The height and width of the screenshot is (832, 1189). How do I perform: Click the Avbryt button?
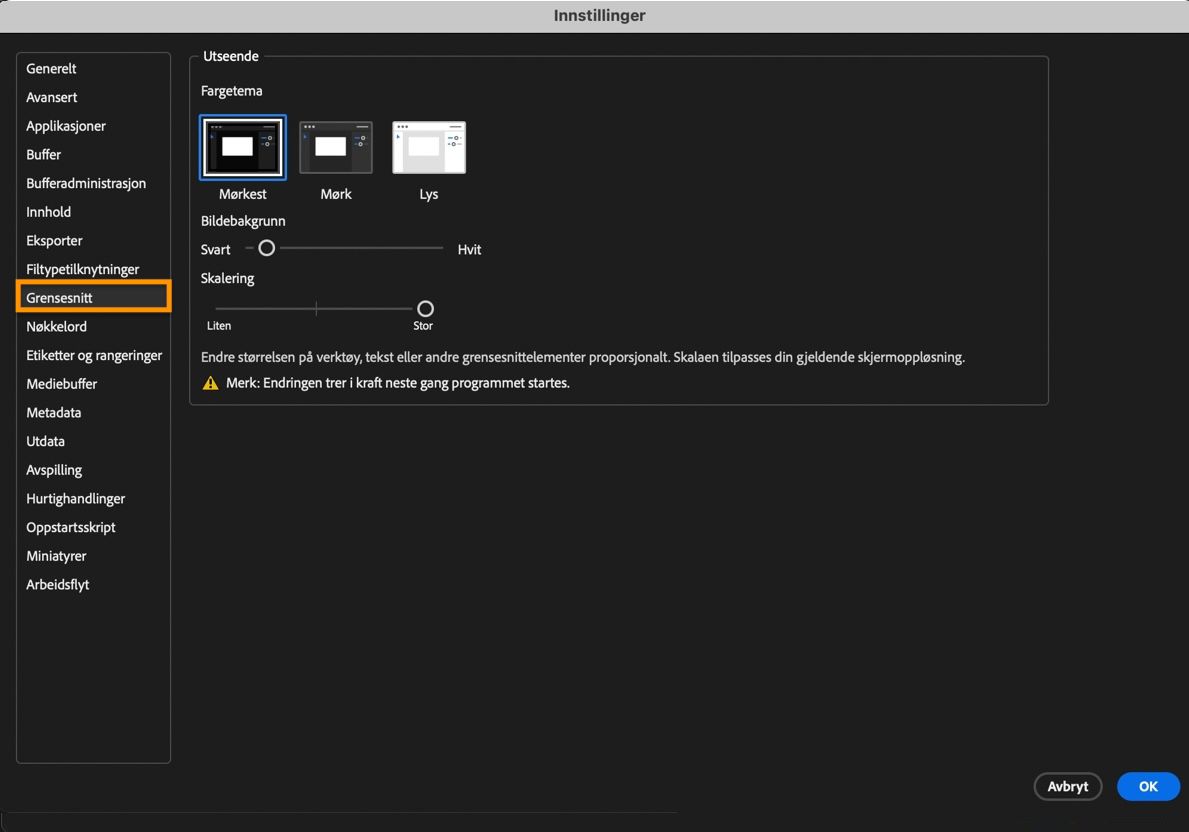tap(1068, 786)
